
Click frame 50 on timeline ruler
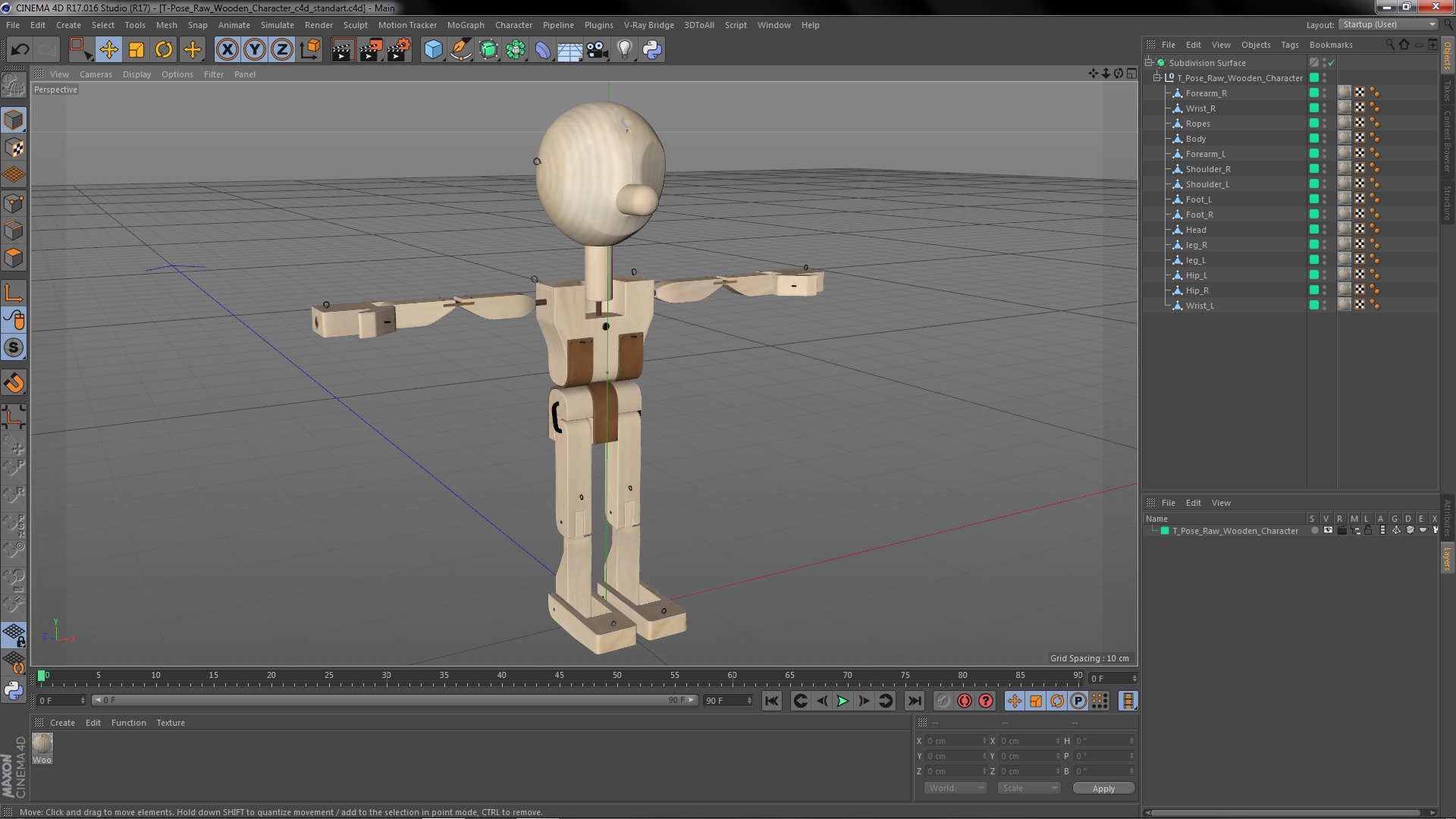point(617,676)
